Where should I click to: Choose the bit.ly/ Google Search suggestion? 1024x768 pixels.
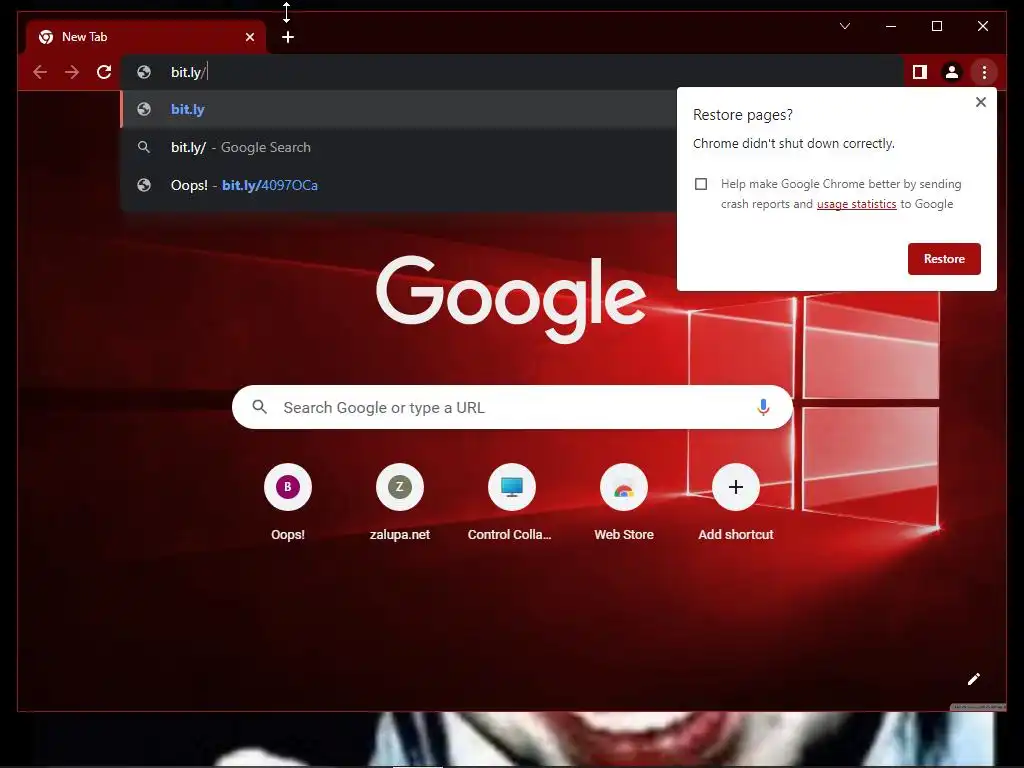pos(398,147)
